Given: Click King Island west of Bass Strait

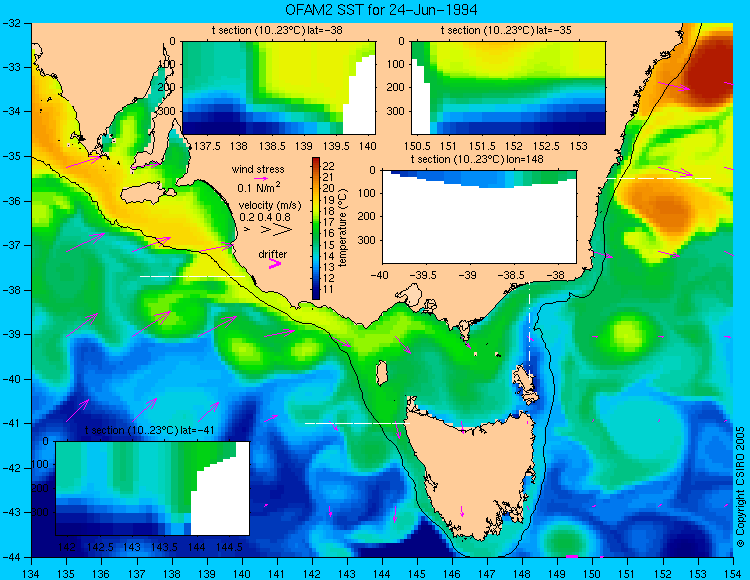Looking at the screenshot, I should [x=381, y=373].
